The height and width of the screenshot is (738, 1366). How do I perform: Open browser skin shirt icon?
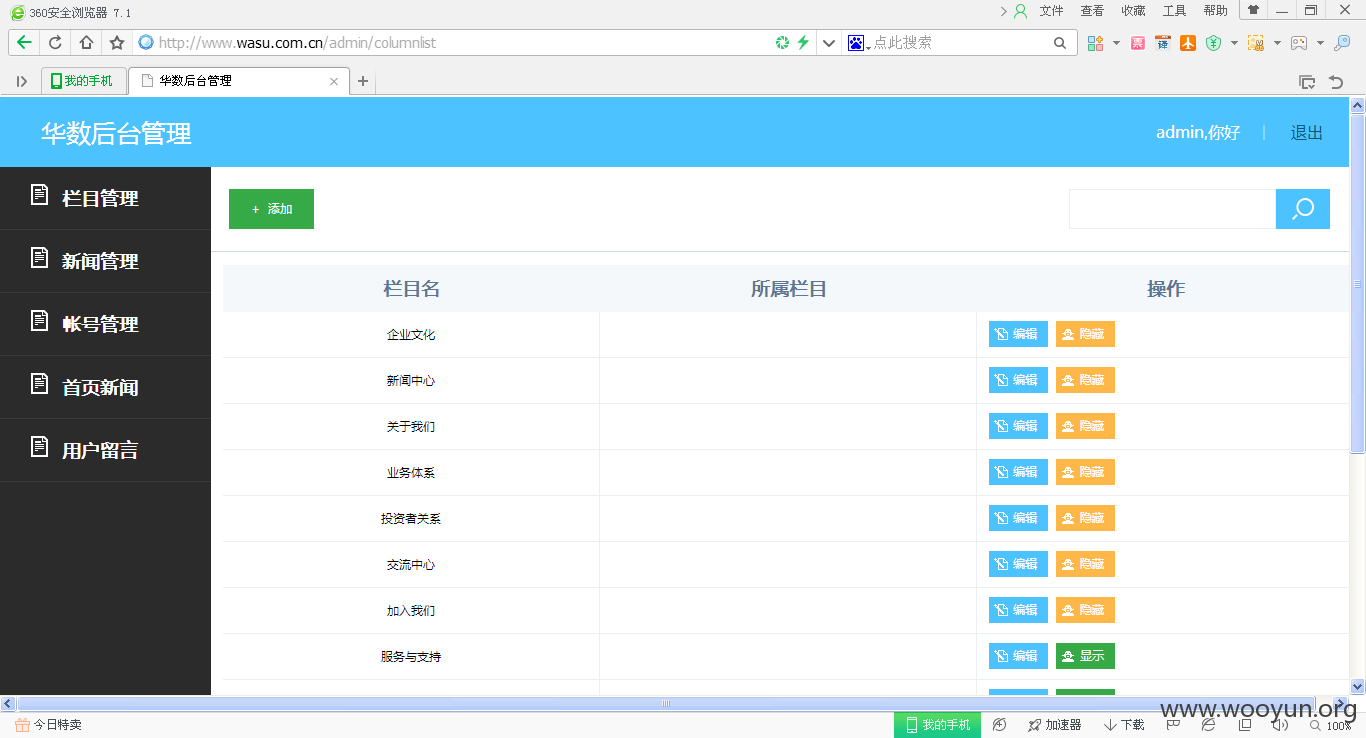(1253, 10)
